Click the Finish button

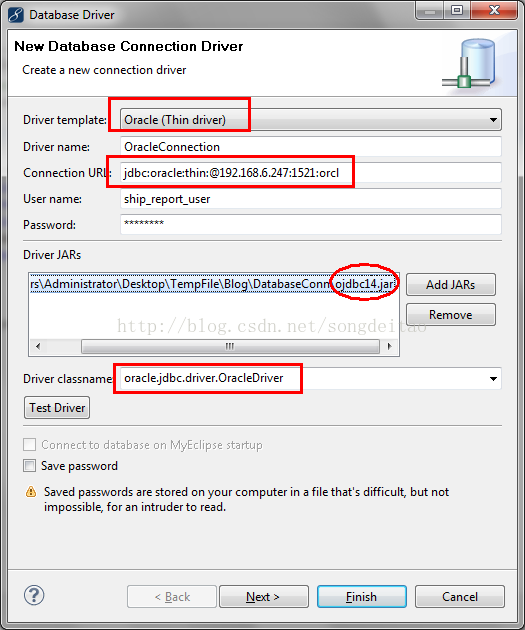(362, 597)
